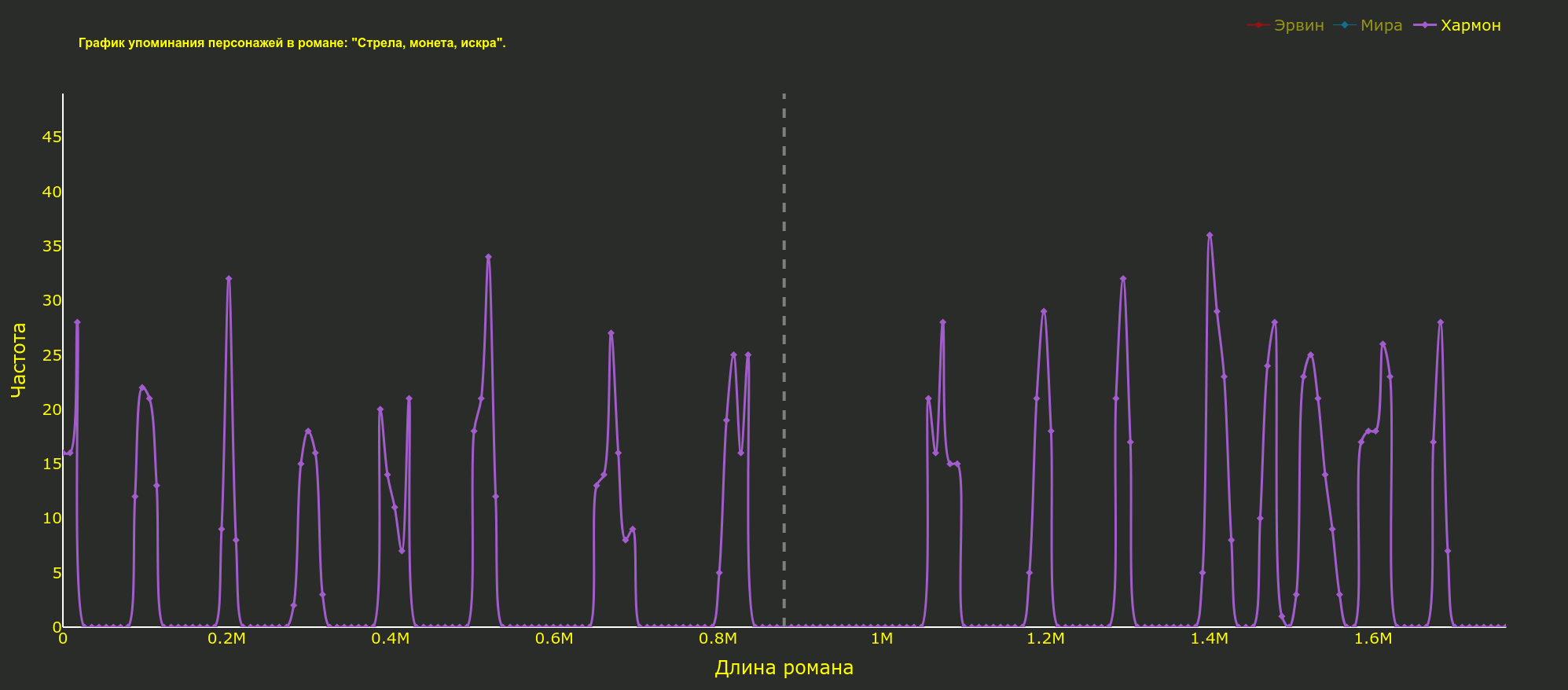
Task: Click the peak at 18 near 0.3M
Action: tap(308, 431)
